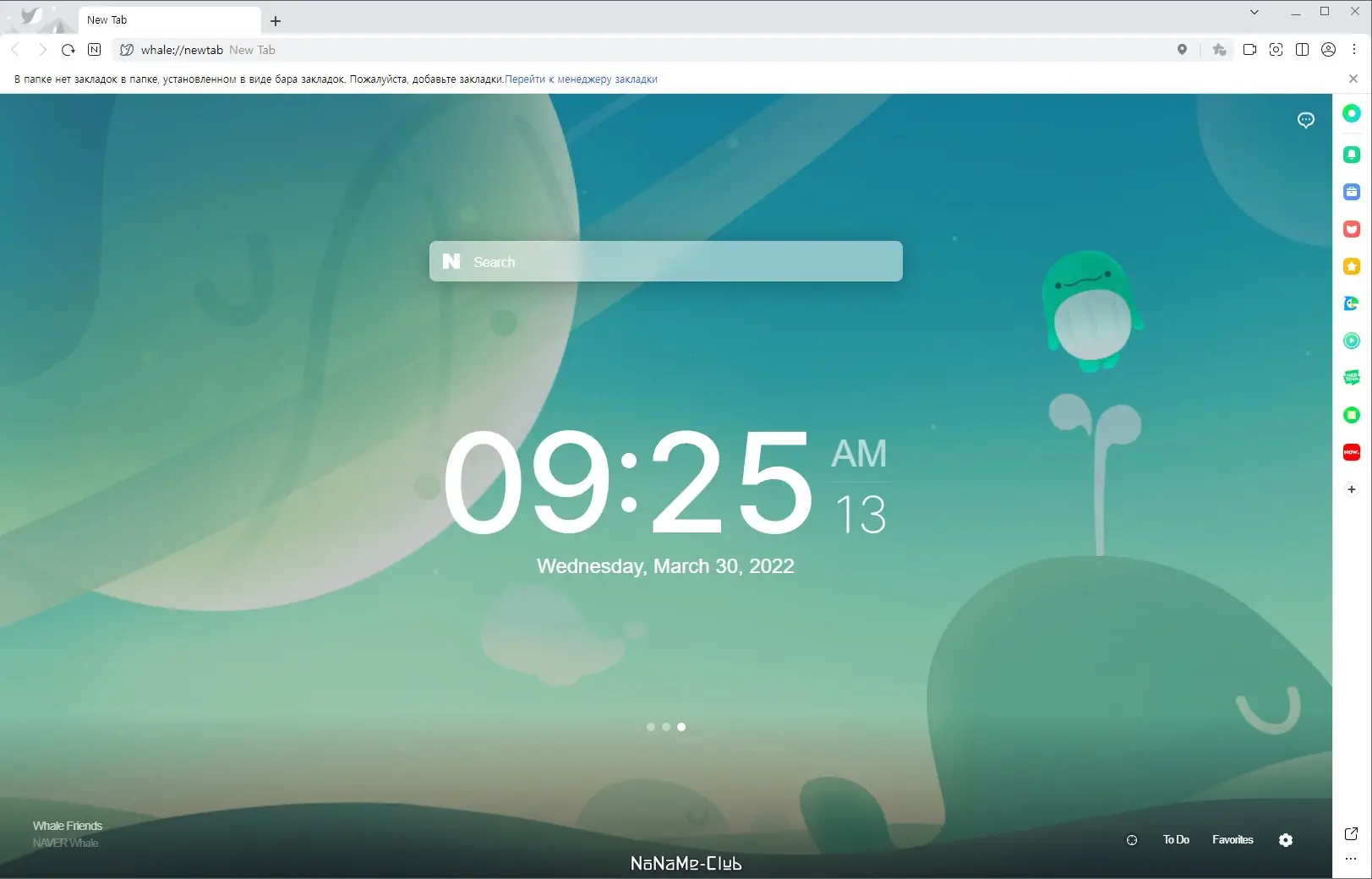Screen dimensions: 1372x879
Task: Open the screen capture tool
Action: pyautogui.click(x=1276, y=50)
